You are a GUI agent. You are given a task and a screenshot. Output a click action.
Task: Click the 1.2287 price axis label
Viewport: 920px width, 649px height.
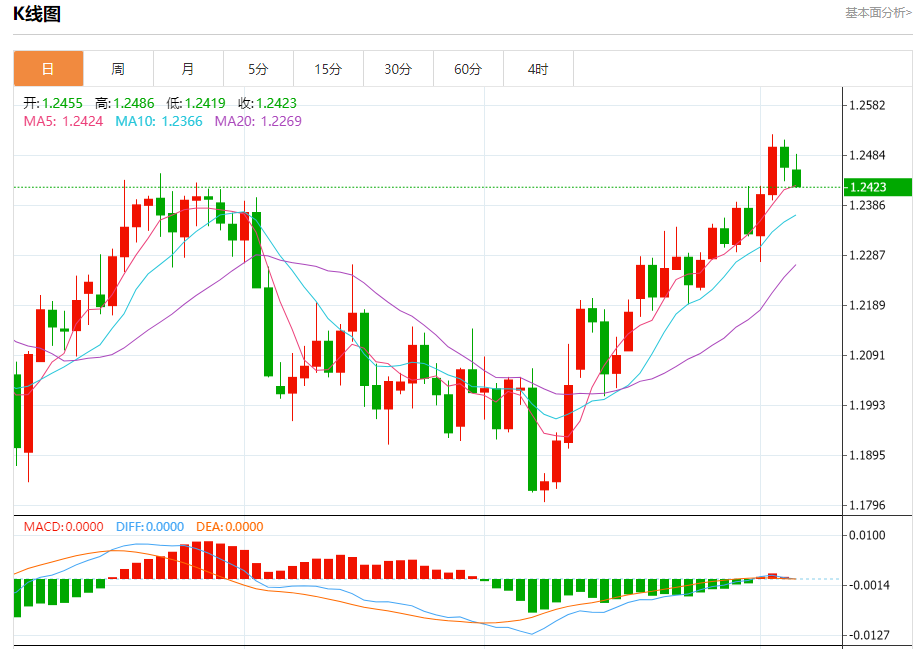tap(867, 255)
